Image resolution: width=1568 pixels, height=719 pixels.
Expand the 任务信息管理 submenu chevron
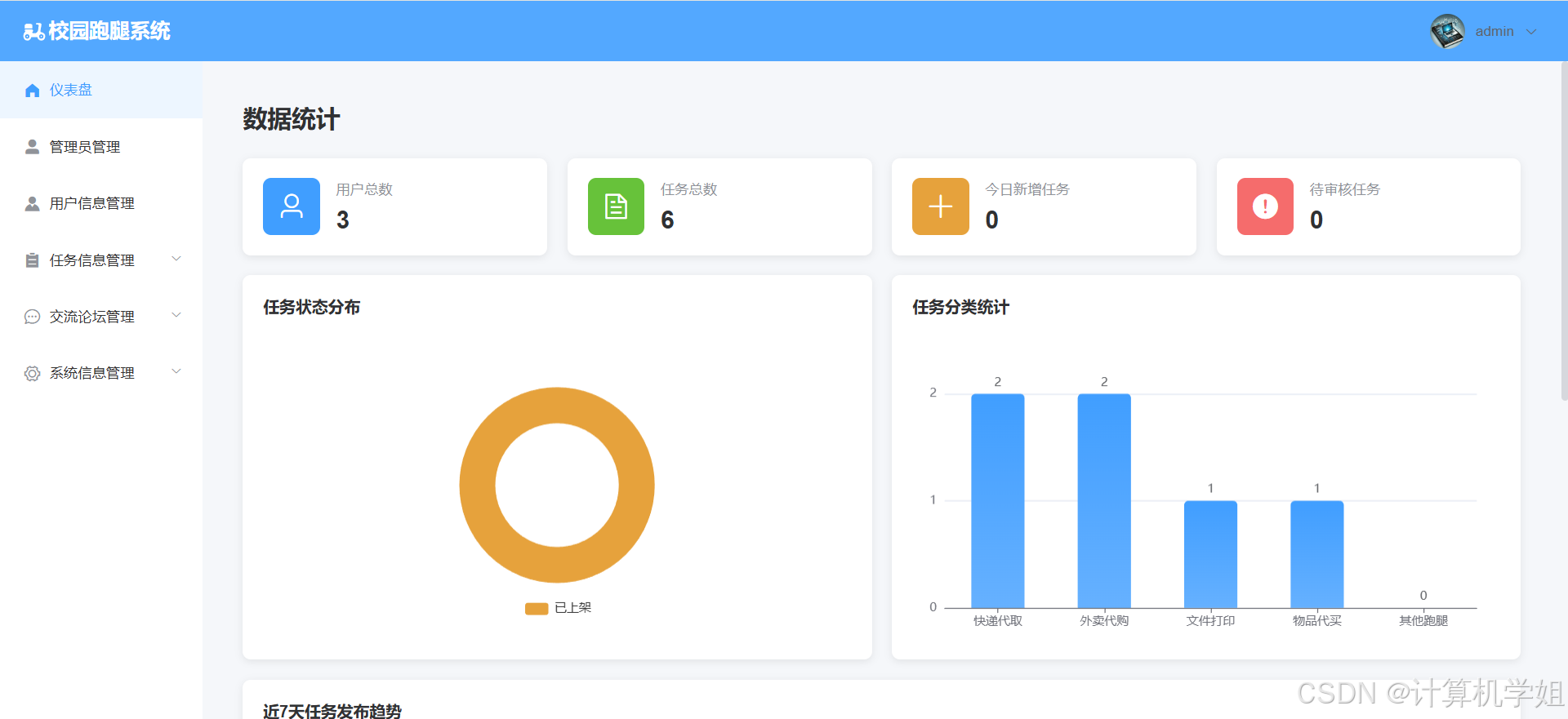[x=176, y=260]
